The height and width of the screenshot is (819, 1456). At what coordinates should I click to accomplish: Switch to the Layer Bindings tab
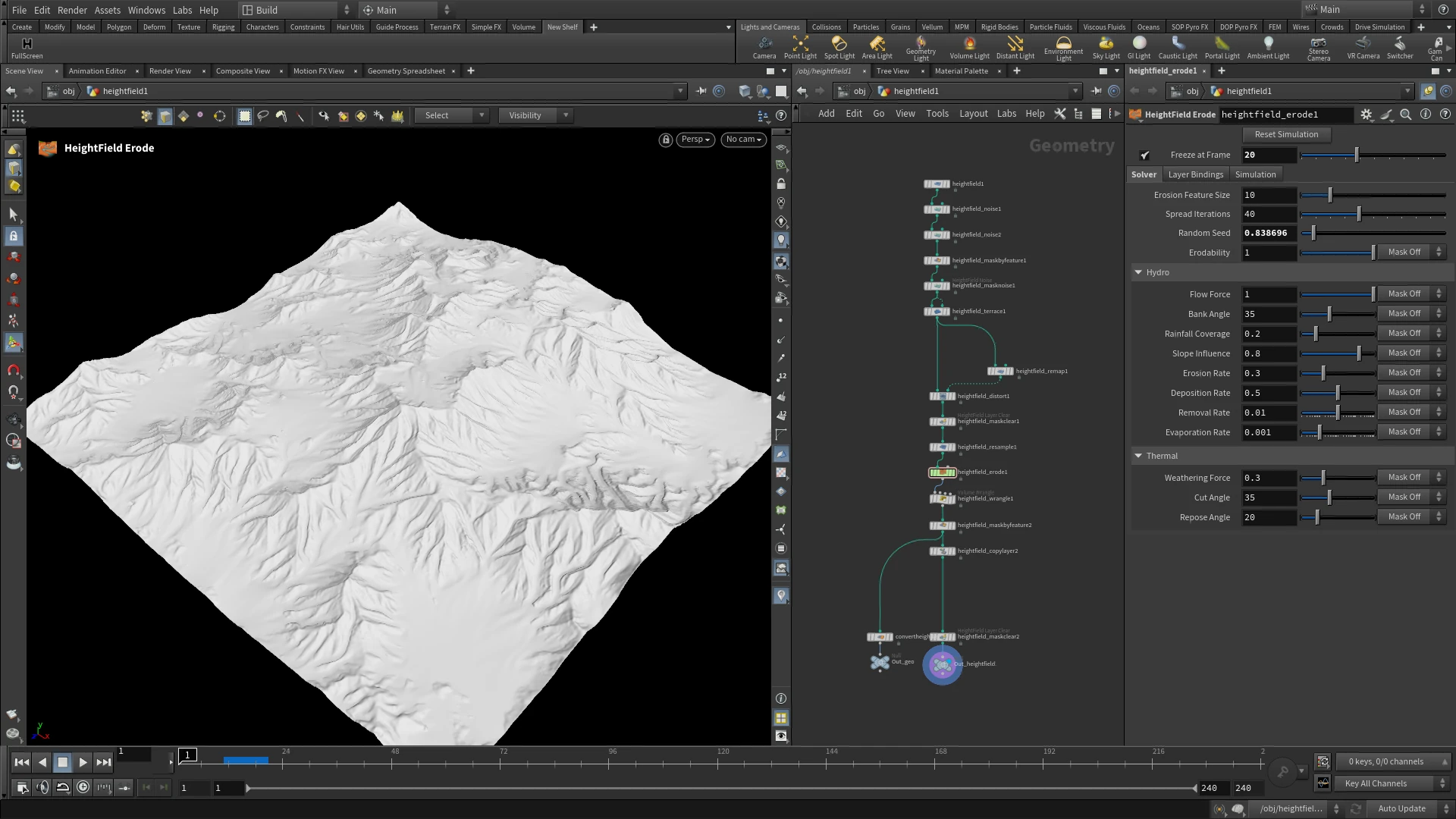pyautogui.click(x=1195, y=174)
